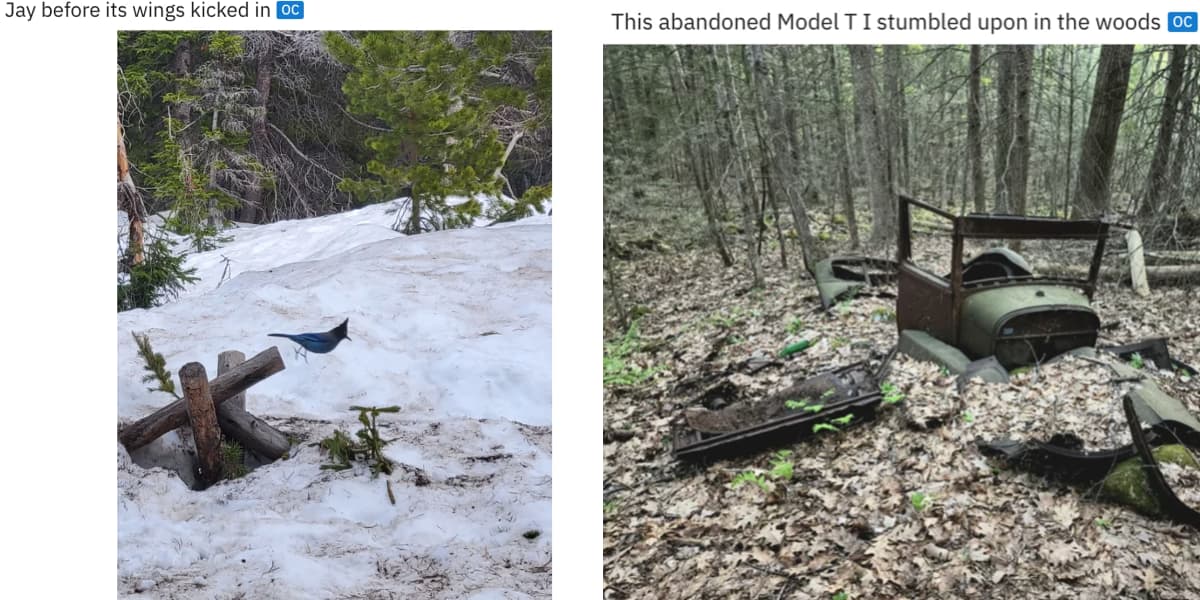Image resolution: width=1200 pixels, height=600 pixels.
Task: Open the snowy Steller's jay photo
Action: point(334,314)
